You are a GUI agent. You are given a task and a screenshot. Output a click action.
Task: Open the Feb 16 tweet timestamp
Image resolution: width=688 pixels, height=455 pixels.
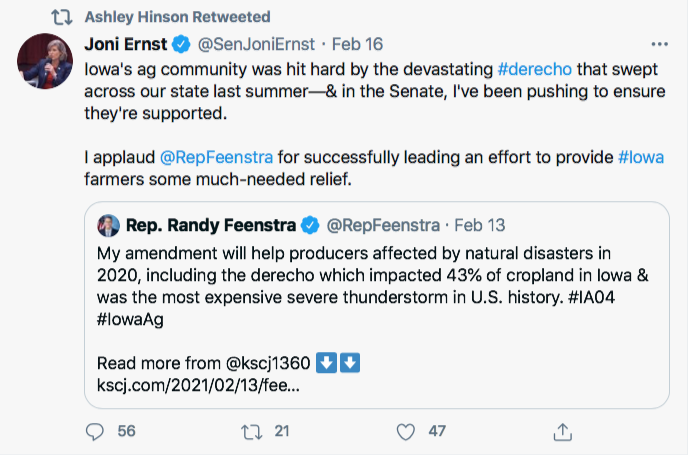(x=357, y=44)
